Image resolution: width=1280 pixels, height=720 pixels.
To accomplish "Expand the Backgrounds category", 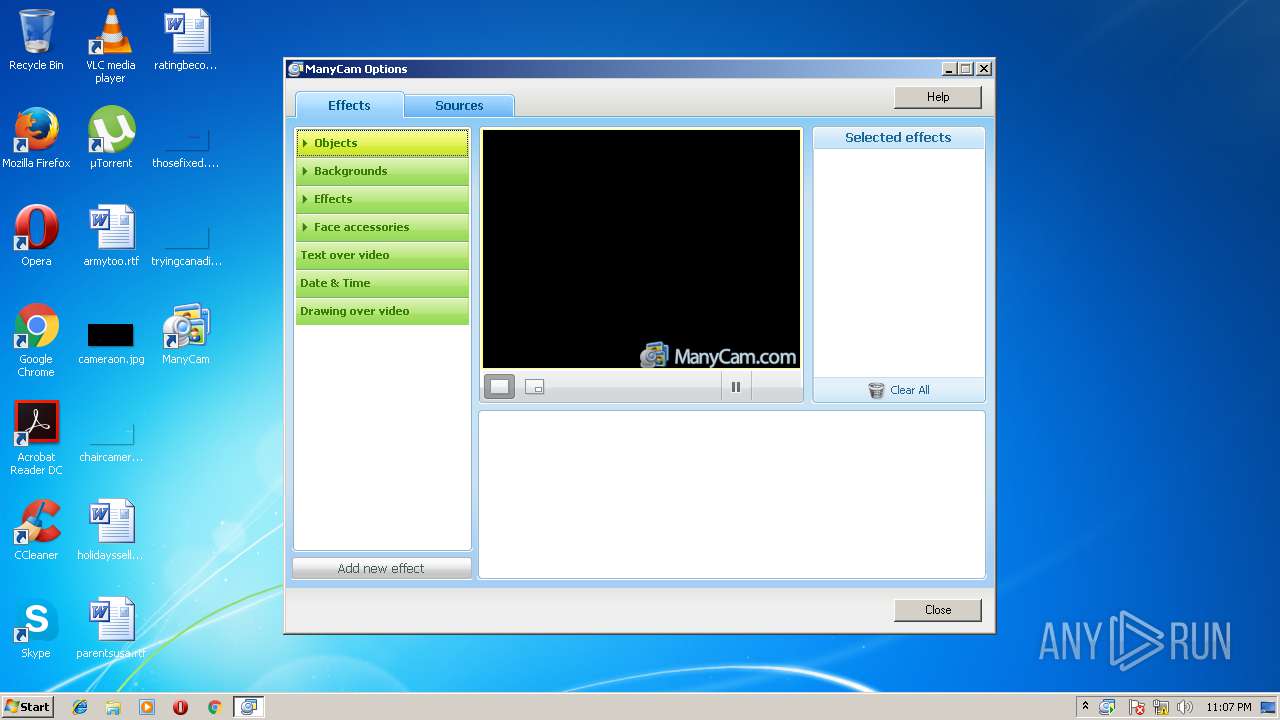I will pos(382,171).
